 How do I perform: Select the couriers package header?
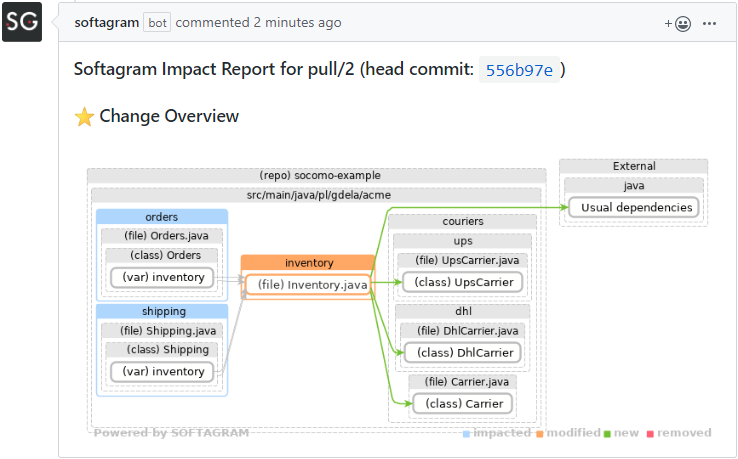tap(462, 221)
